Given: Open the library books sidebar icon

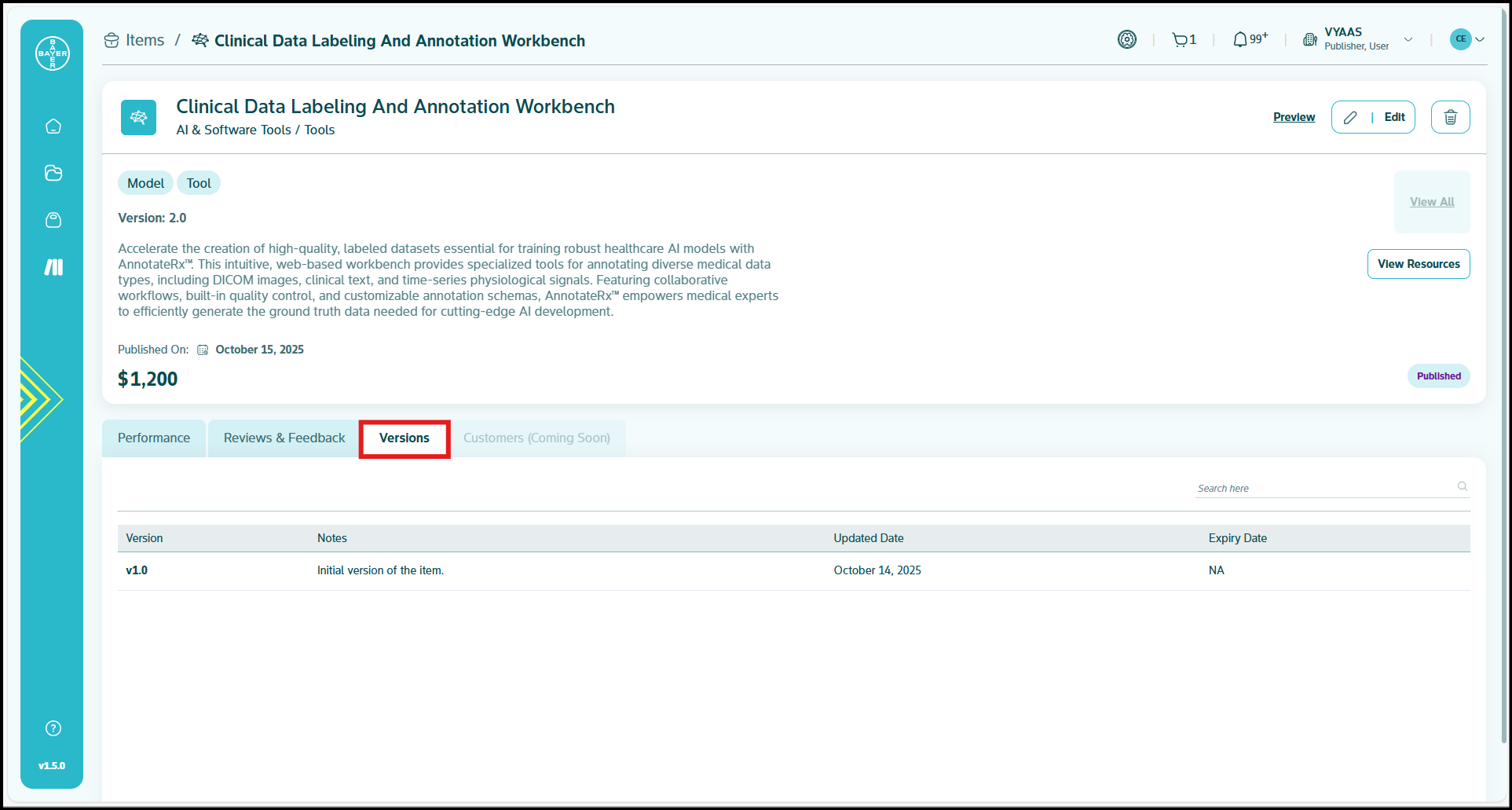Looking at the screenshot, I should pos(53,267).
